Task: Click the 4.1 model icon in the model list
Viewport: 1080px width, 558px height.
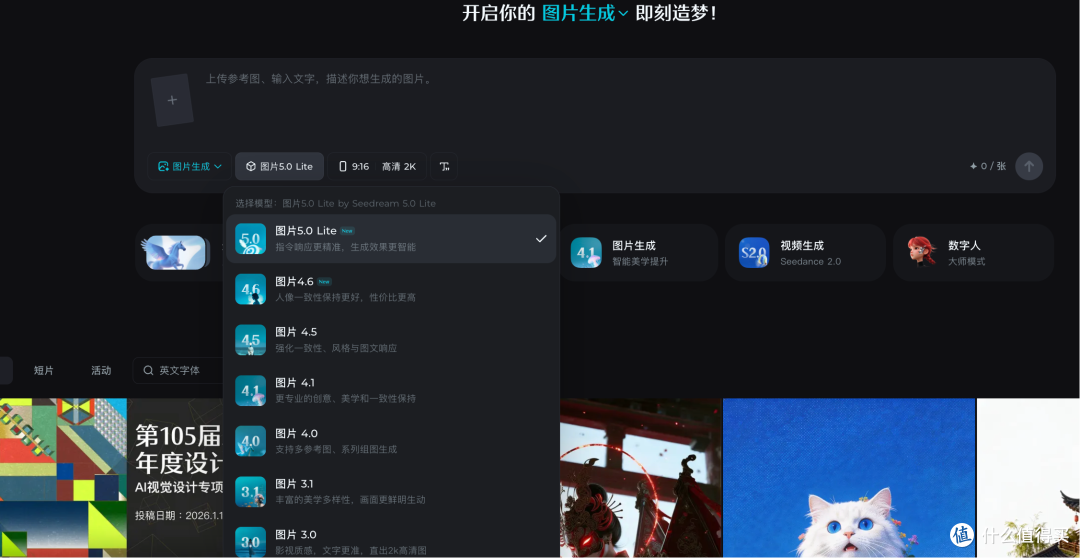Action: pos(251,391)
